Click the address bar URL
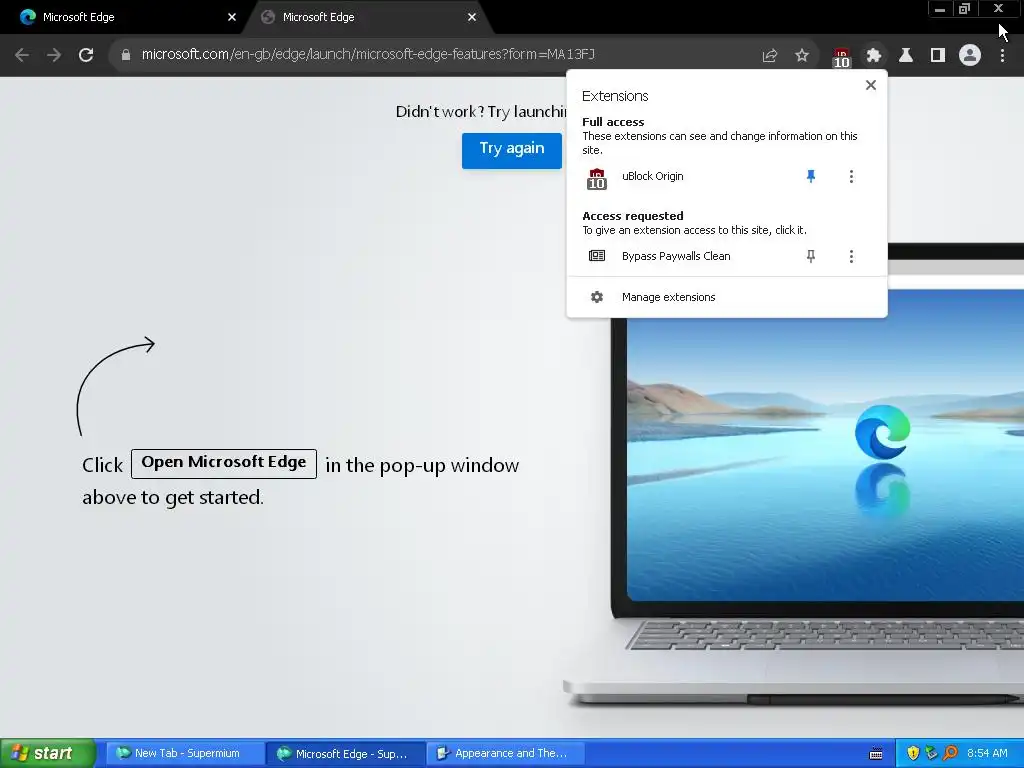Viewport: 1024px width, 768px height. (368, 54)
